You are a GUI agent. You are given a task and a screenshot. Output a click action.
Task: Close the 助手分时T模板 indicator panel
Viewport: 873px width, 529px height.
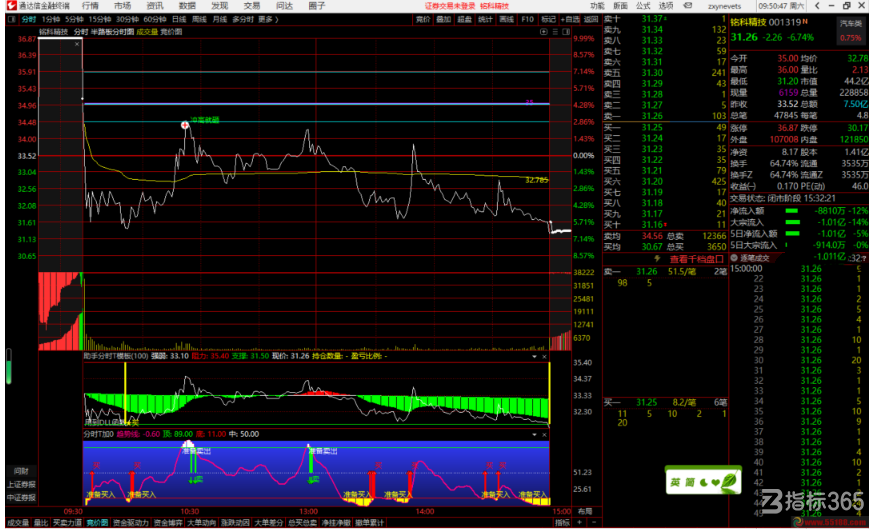[x=545, y=356]
